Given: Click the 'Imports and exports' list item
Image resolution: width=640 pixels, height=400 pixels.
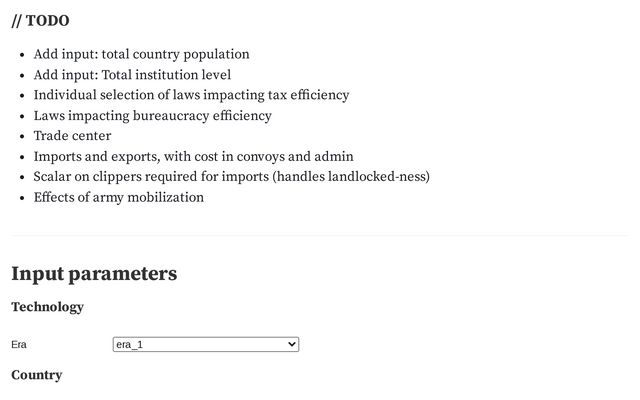Looking at the screenshot, I should point(193,157).
